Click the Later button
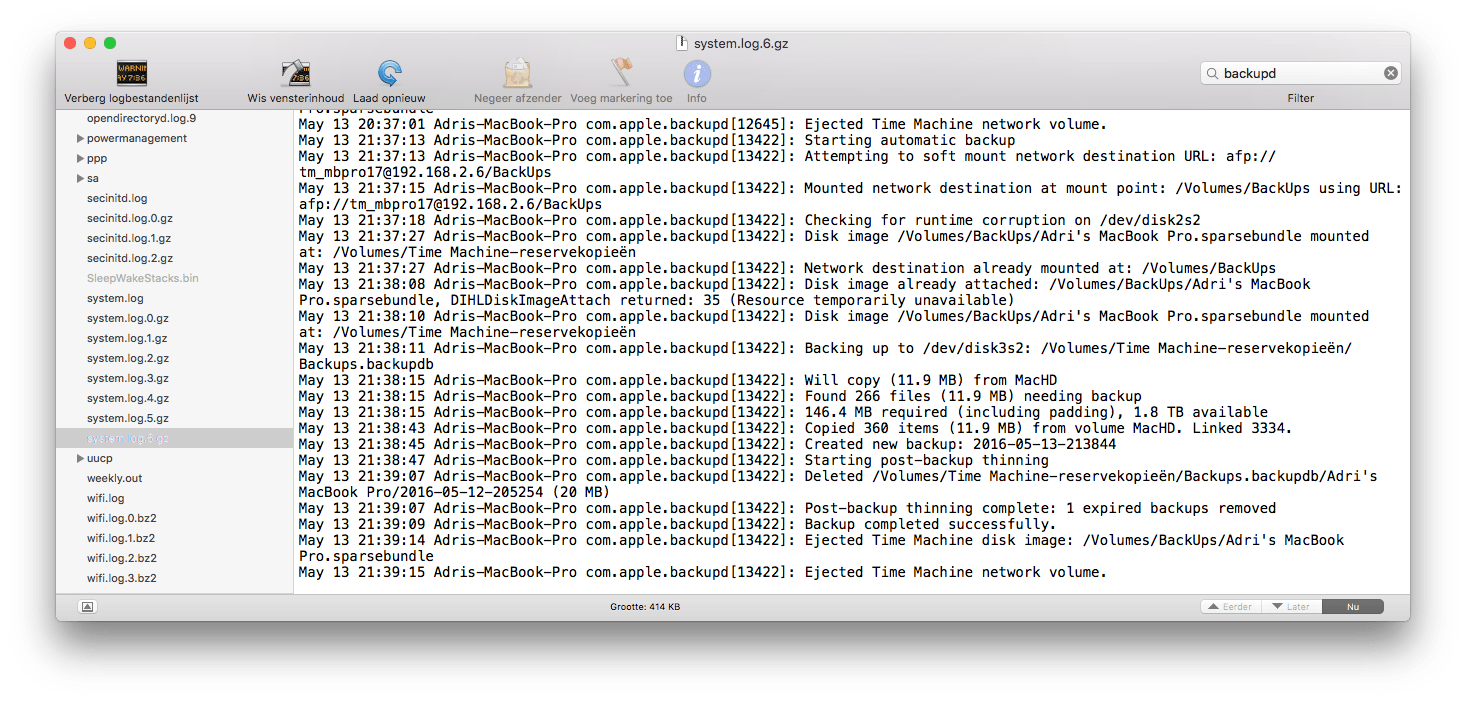 [x=1292, y=605]
